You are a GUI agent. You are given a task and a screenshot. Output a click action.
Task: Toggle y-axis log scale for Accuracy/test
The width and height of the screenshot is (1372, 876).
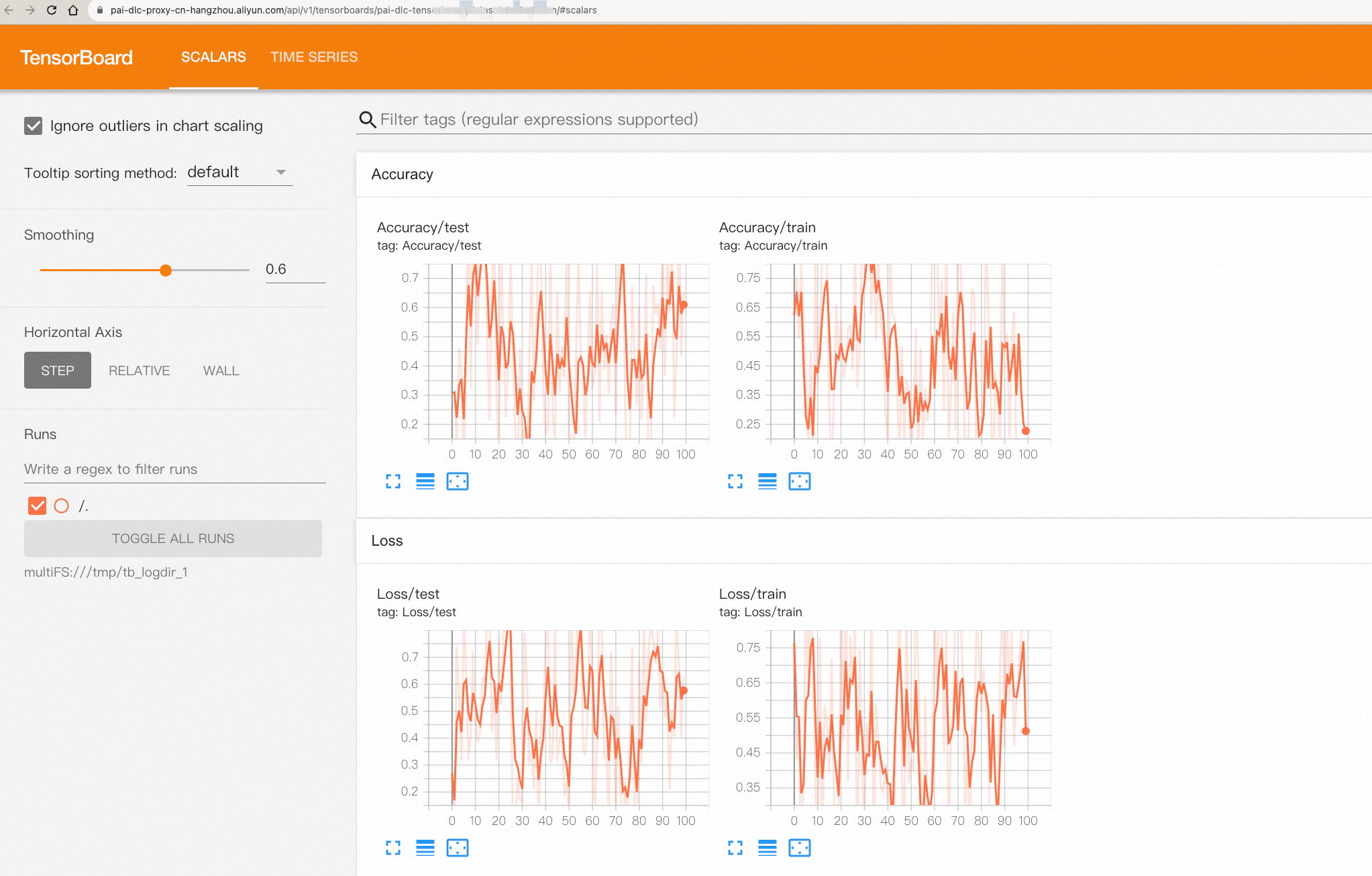click(x=425, y=481)
